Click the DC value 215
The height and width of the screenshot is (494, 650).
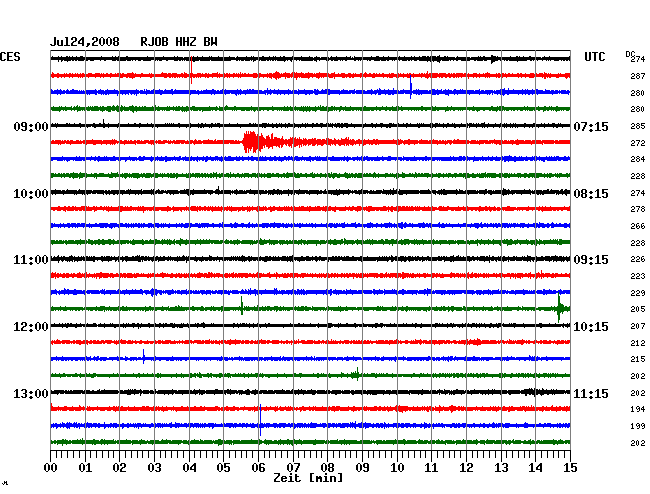coord(638,359)
